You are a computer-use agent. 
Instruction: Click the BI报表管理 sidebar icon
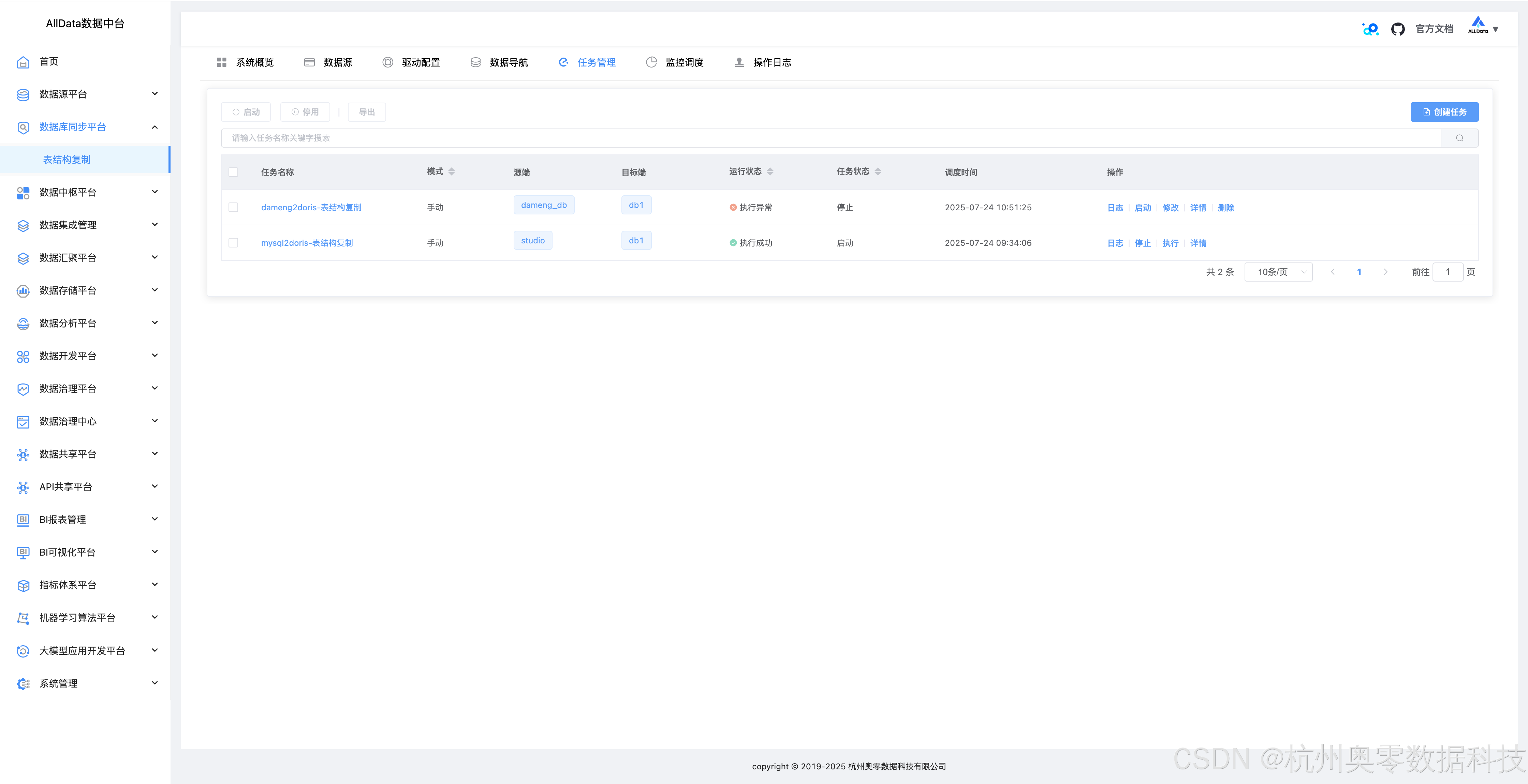pyautogui.click(x=23, y=520)
